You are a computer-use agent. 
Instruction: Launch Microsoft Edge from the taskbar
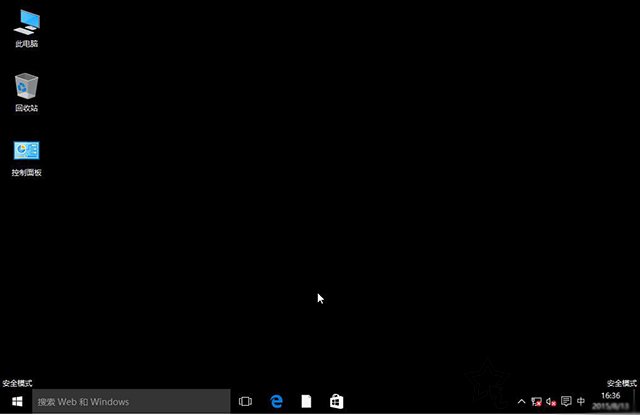point(277,402)
